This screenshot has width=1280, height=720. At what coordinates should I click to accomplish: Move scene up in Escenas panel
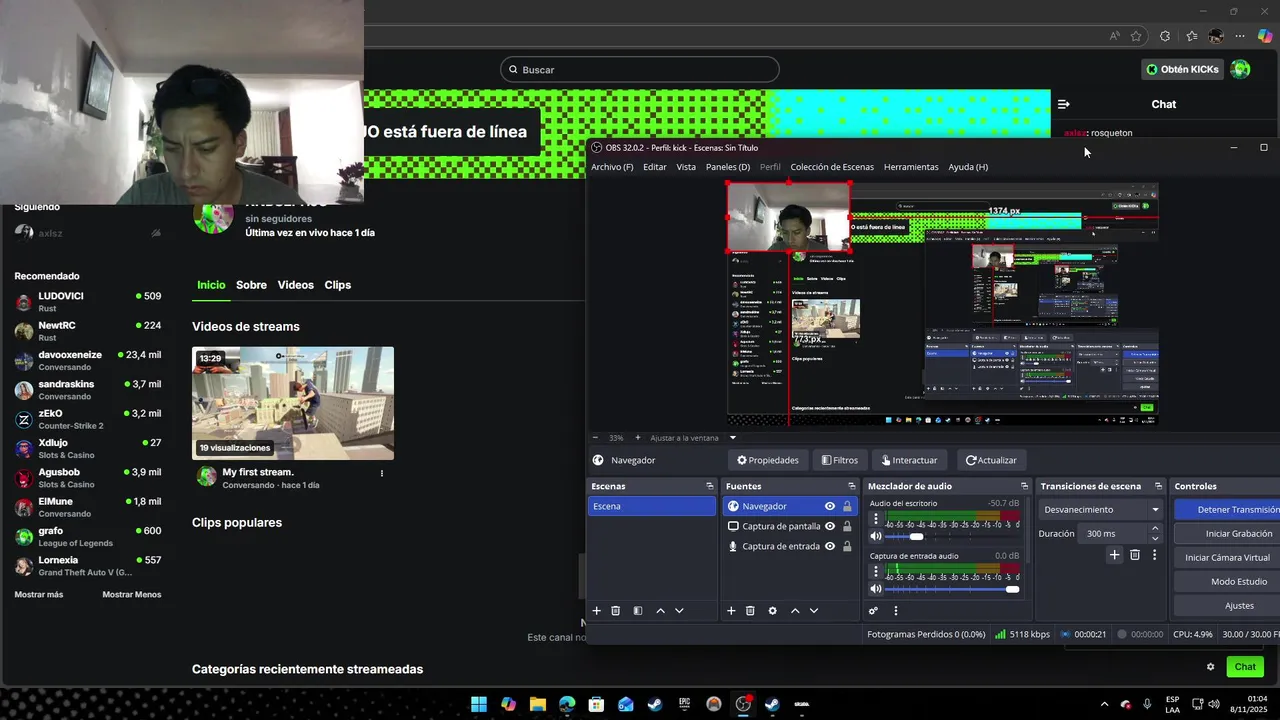pyautogui.click(x=660, y=611)
